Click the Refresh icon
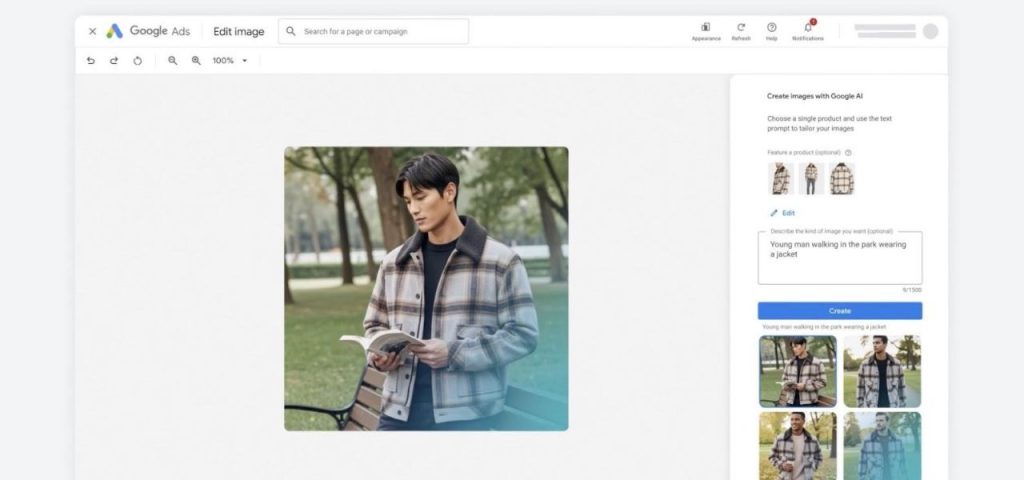 point(741,28)
